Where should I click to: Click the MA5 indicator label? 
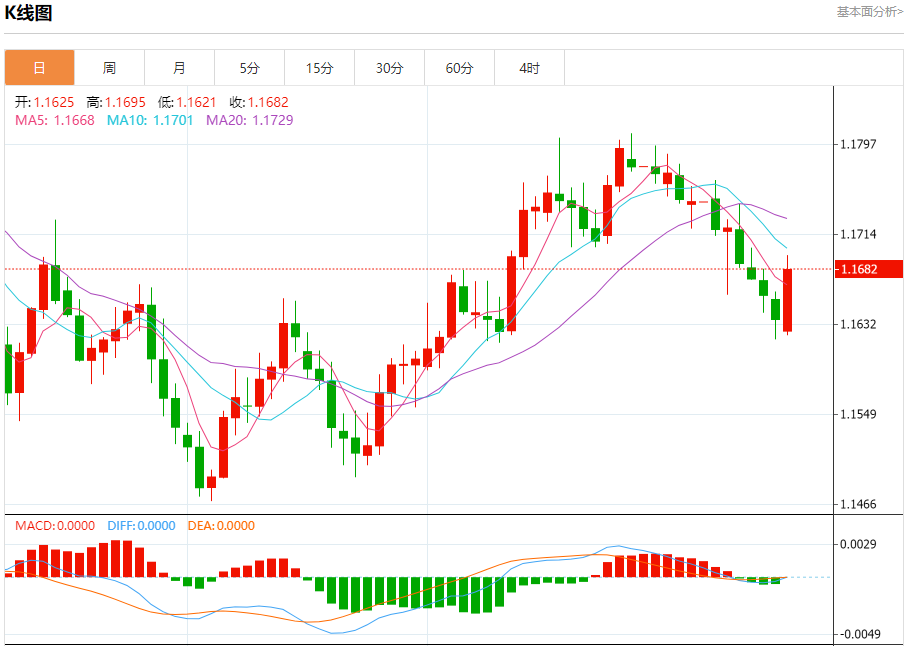pos(54,120)
